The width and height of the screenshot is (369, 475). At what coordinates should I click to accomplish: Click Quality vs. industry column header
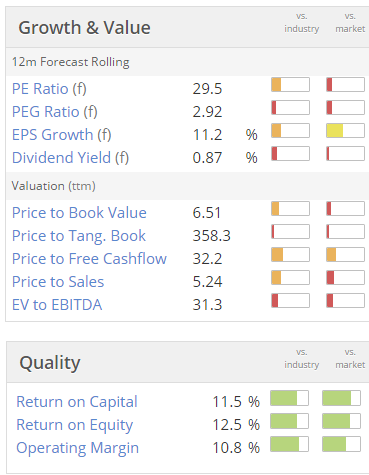coord(302,359)
